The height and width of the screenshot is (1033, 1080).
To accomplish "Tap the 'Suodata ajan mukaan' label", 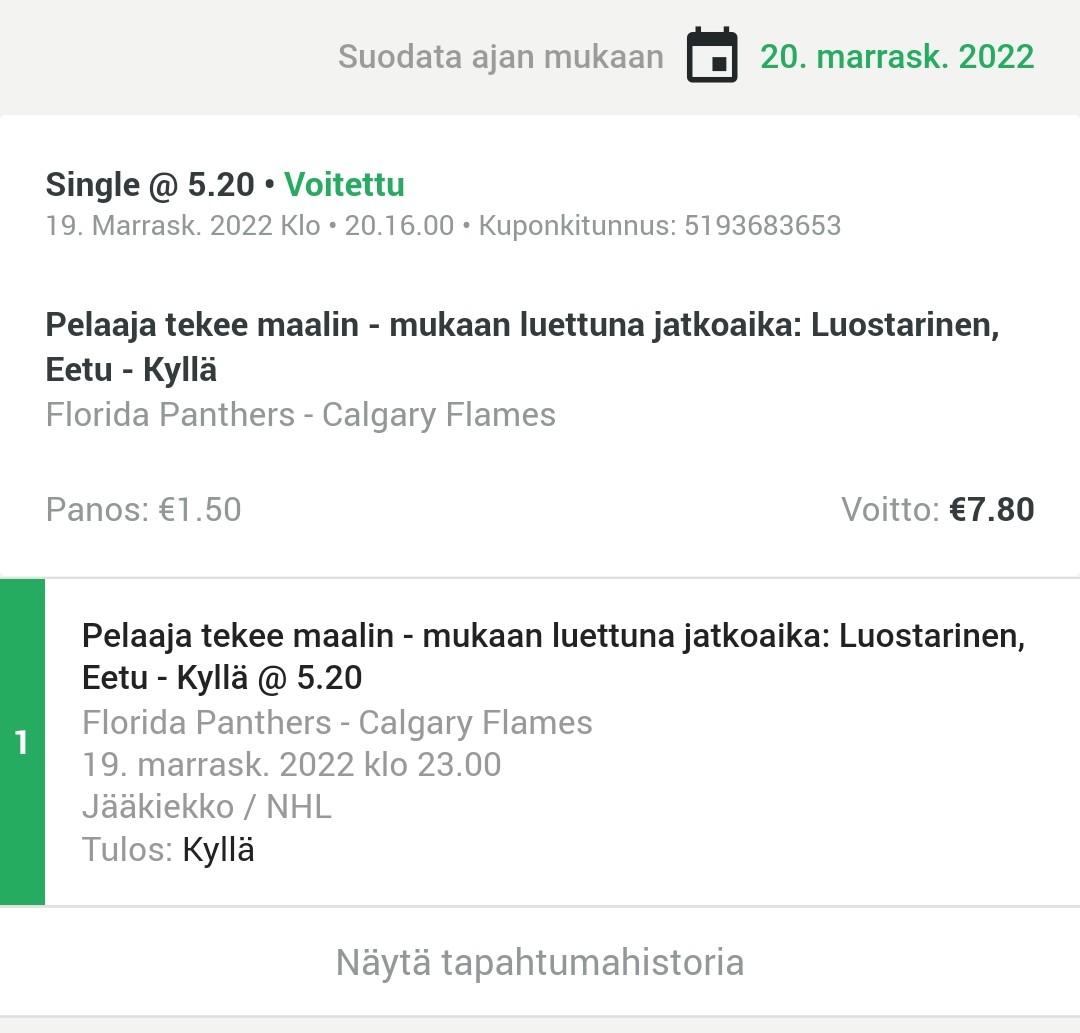I will 500,56.
